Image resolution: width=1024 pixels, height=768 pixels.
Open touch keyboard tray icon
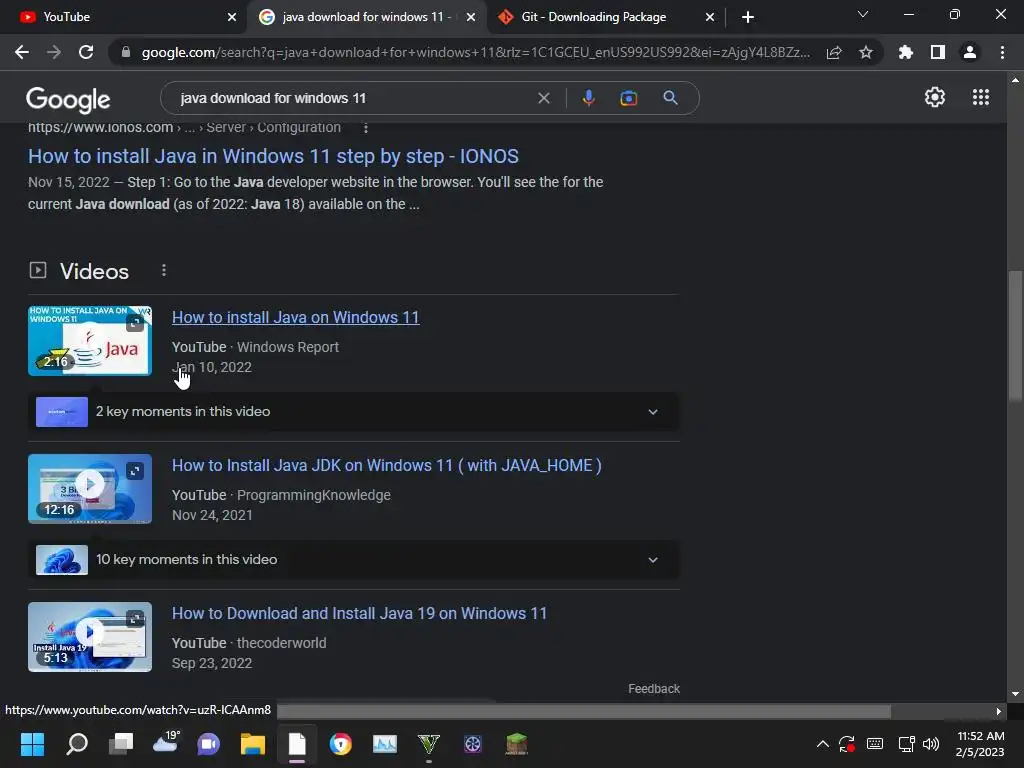click(x=874, y=744)
